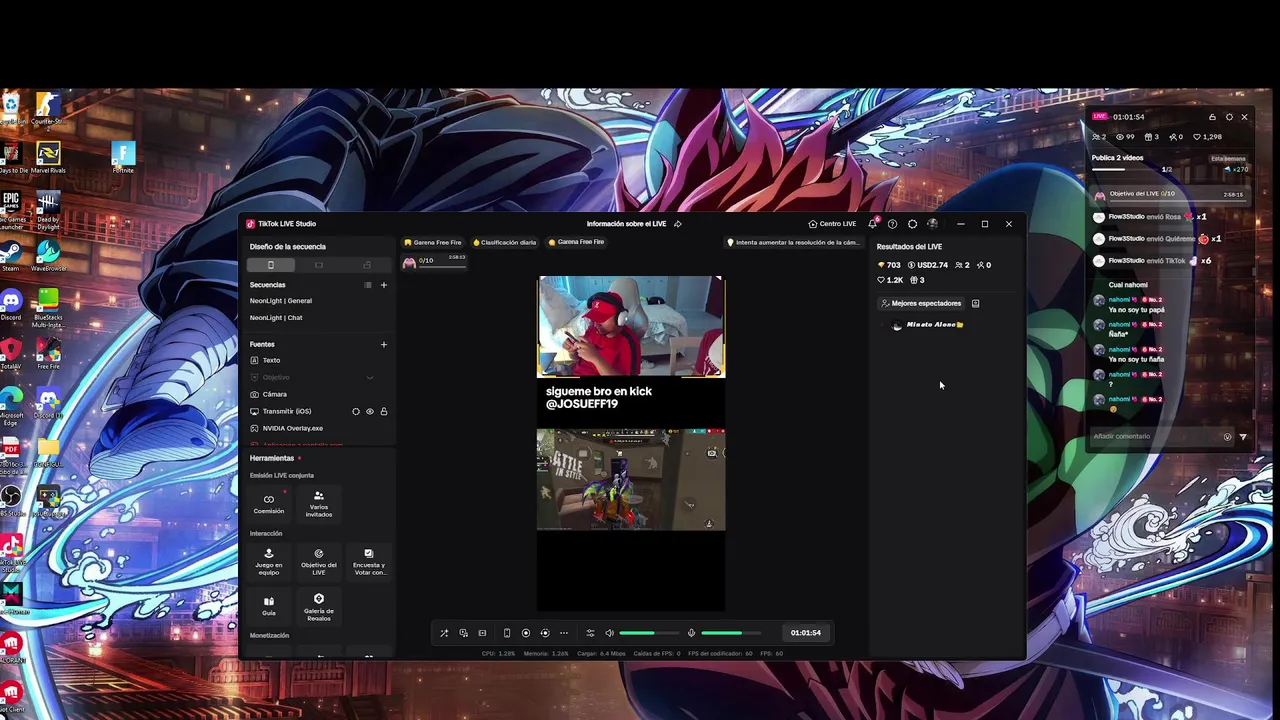1280x720 pixels.
Task: Click the 1.2K likes stat
Action: pos(890,280)
